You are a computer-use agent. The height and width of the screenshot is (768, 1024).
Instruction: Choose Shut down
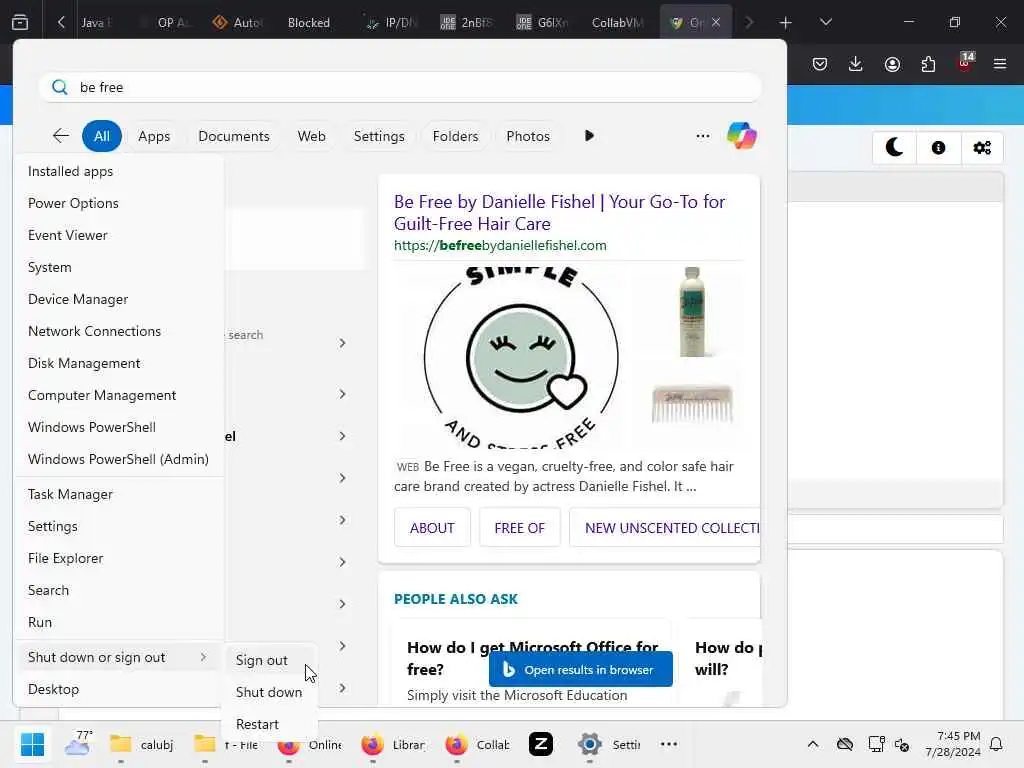(269, 692)
